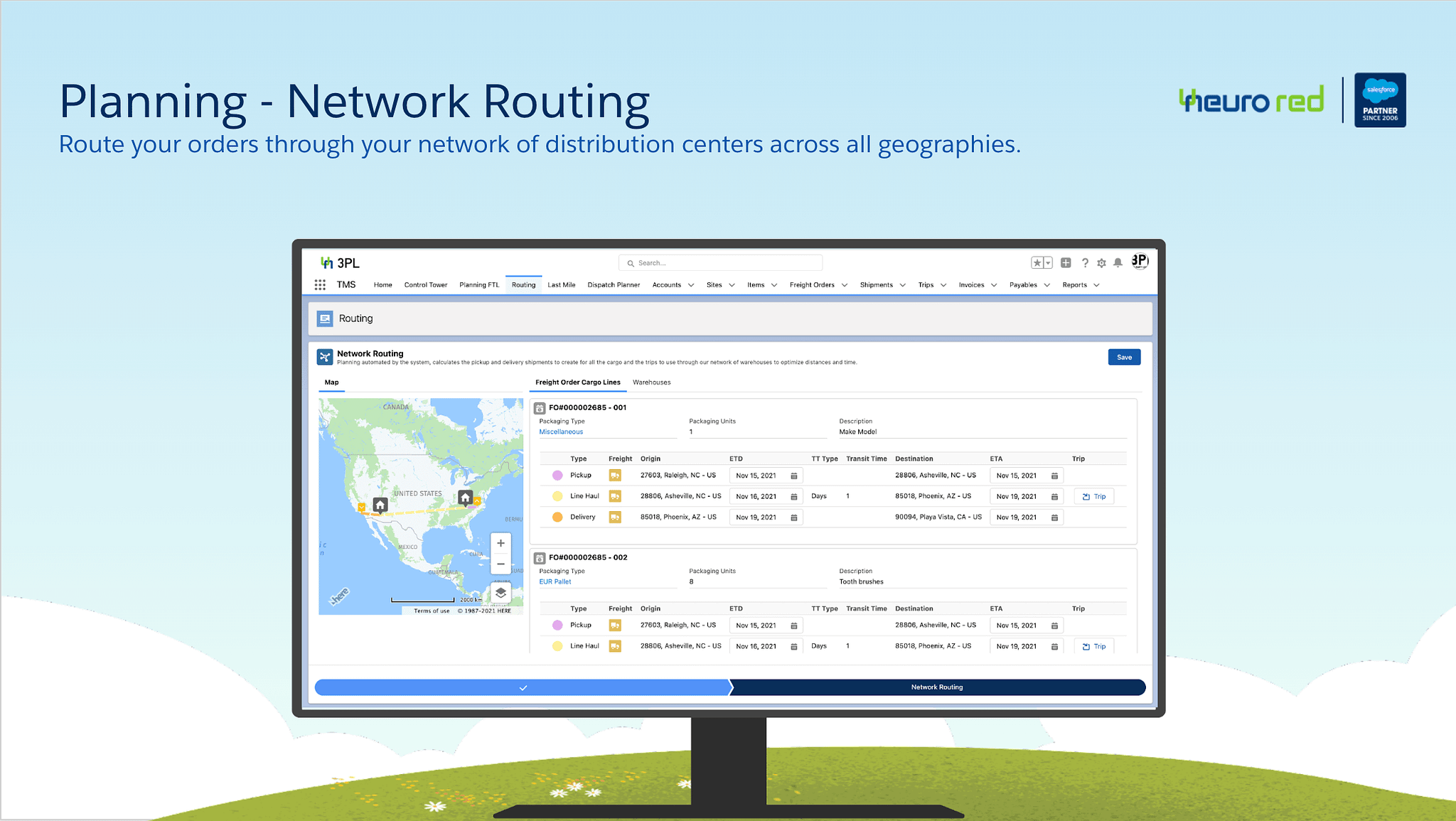Go to the Home tab
The image size is (1456, 821).
[x=383, y=285]
